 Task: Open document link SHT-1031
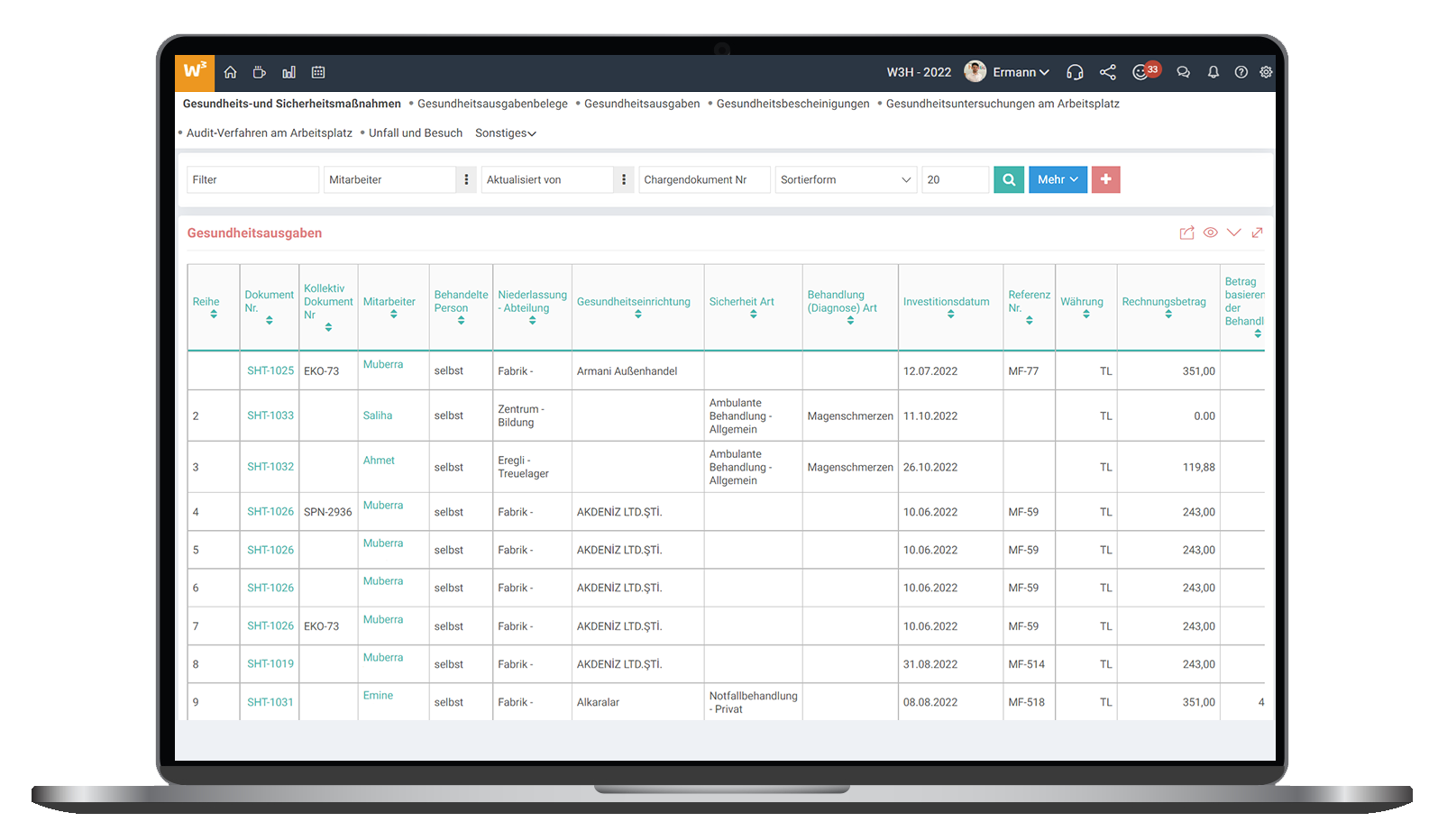pyautogui.click(x=270, y=702)
